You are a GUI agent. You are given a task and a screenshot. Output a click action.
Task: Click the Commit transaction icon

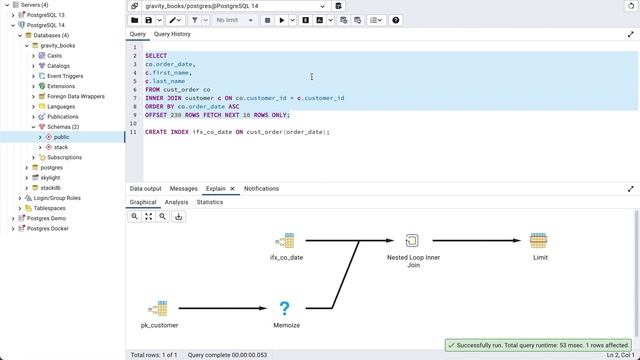point(344,20)
